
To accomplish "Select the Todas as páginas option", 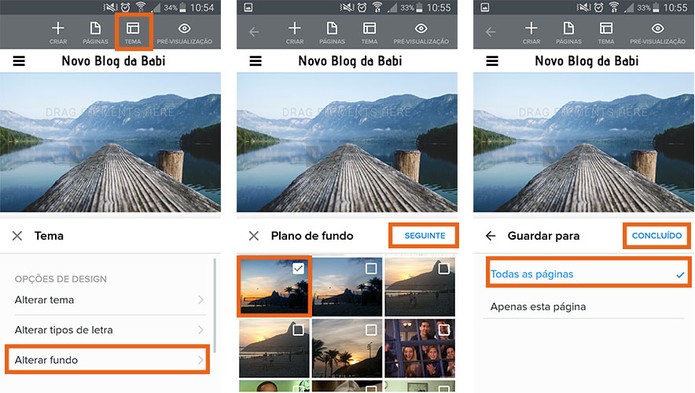I will [588, 274].
